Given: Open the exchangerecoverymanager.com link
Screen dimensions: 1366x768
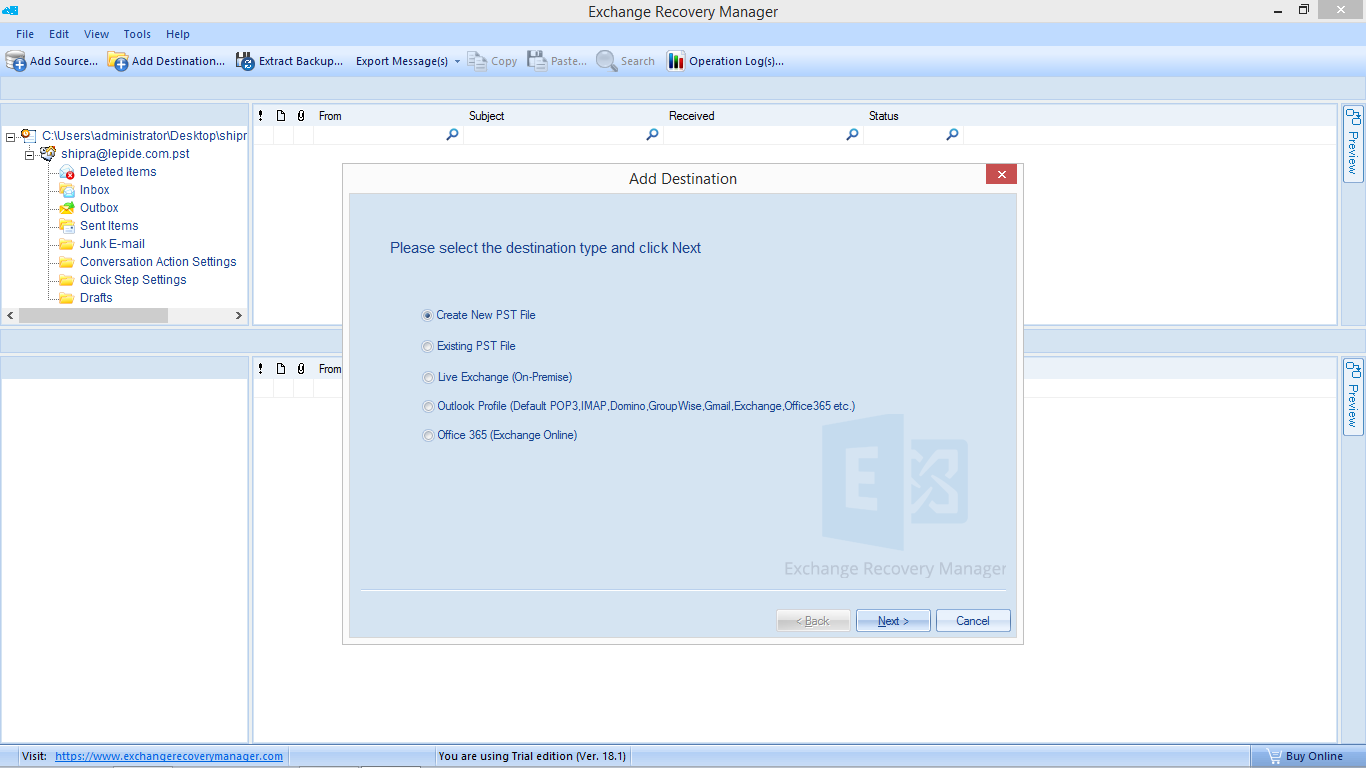Looking at the screenshot, I should click(x=169, y=756).
